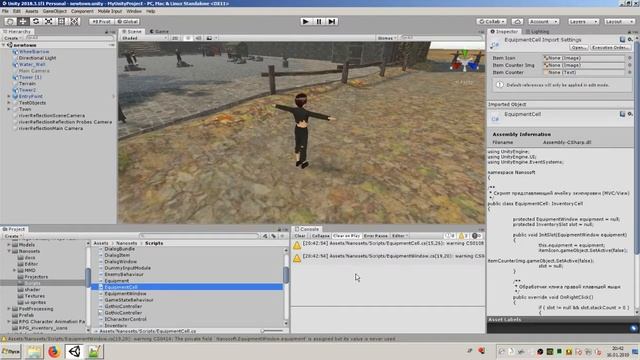Select the combined Transform tool
640x360 pixels.
(x=74, y=21)
